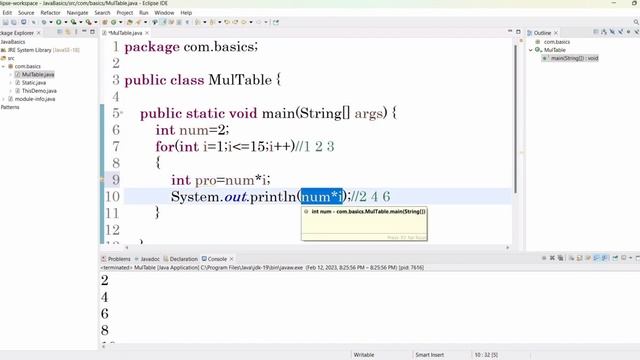Toggle Hide Non-Public Members in Outline toolbar
This screenshot has height=360, width=640.
point(629,32)
